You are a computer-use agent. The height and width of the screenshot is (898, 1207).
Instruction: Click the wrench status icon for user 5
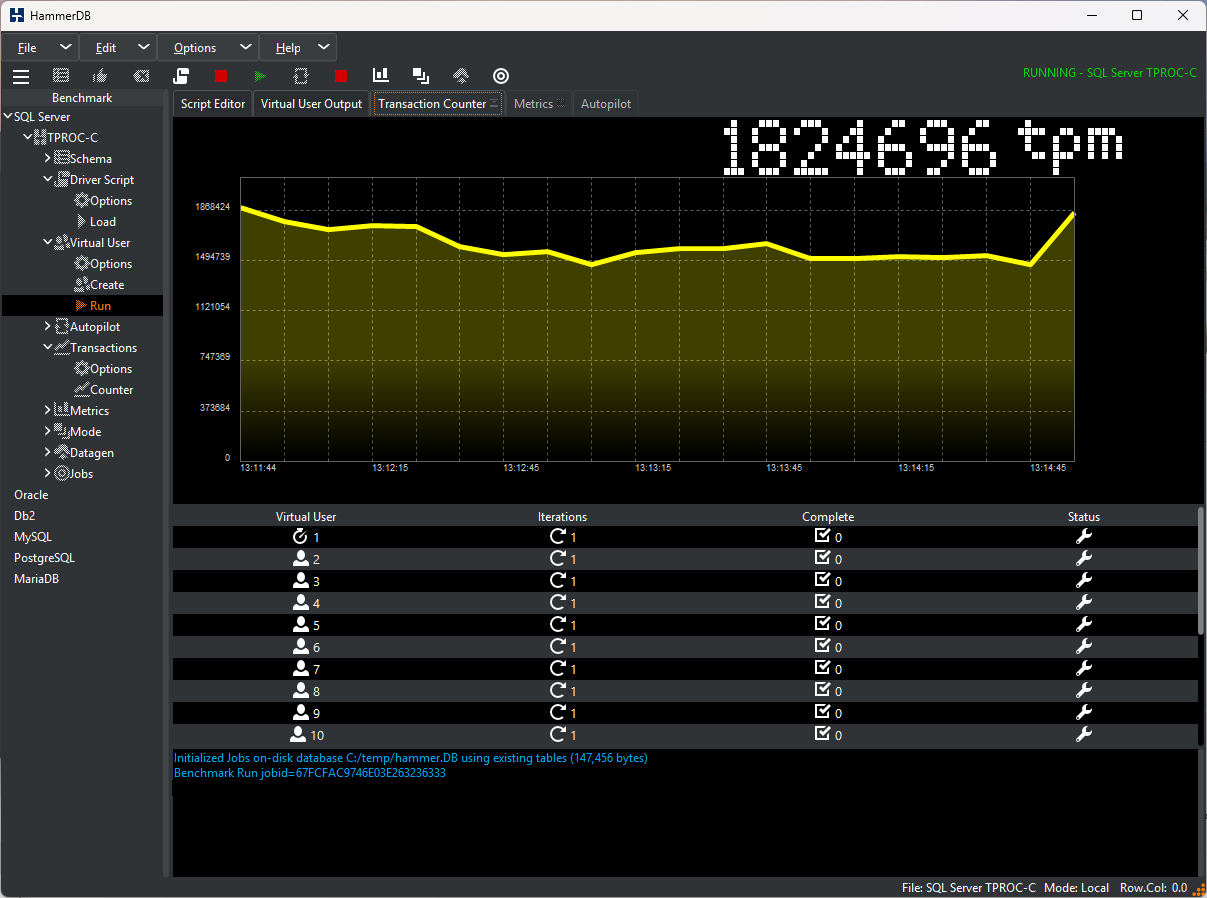1083,625
